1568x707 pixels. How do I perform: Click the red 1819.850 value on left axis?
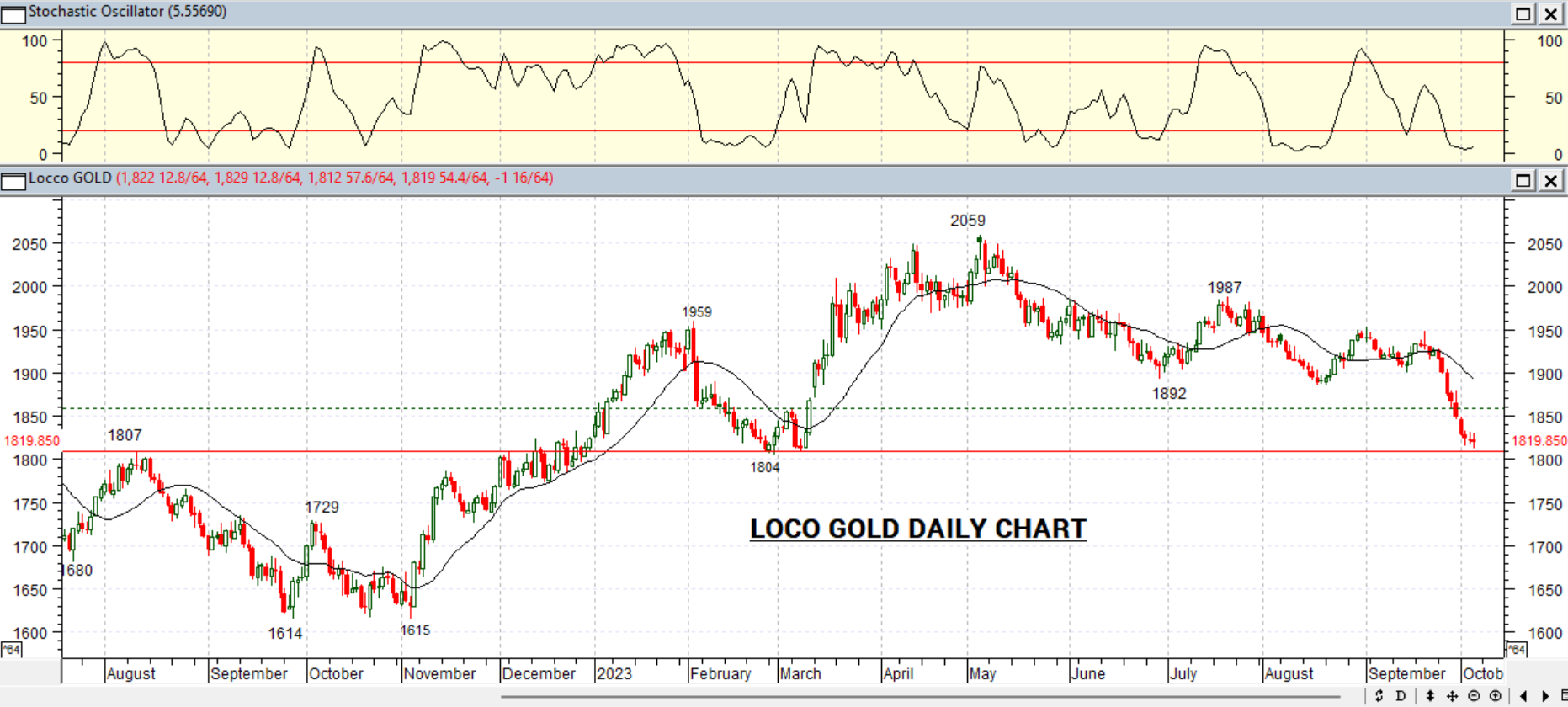pyautogui.click(x=32, y=441)
